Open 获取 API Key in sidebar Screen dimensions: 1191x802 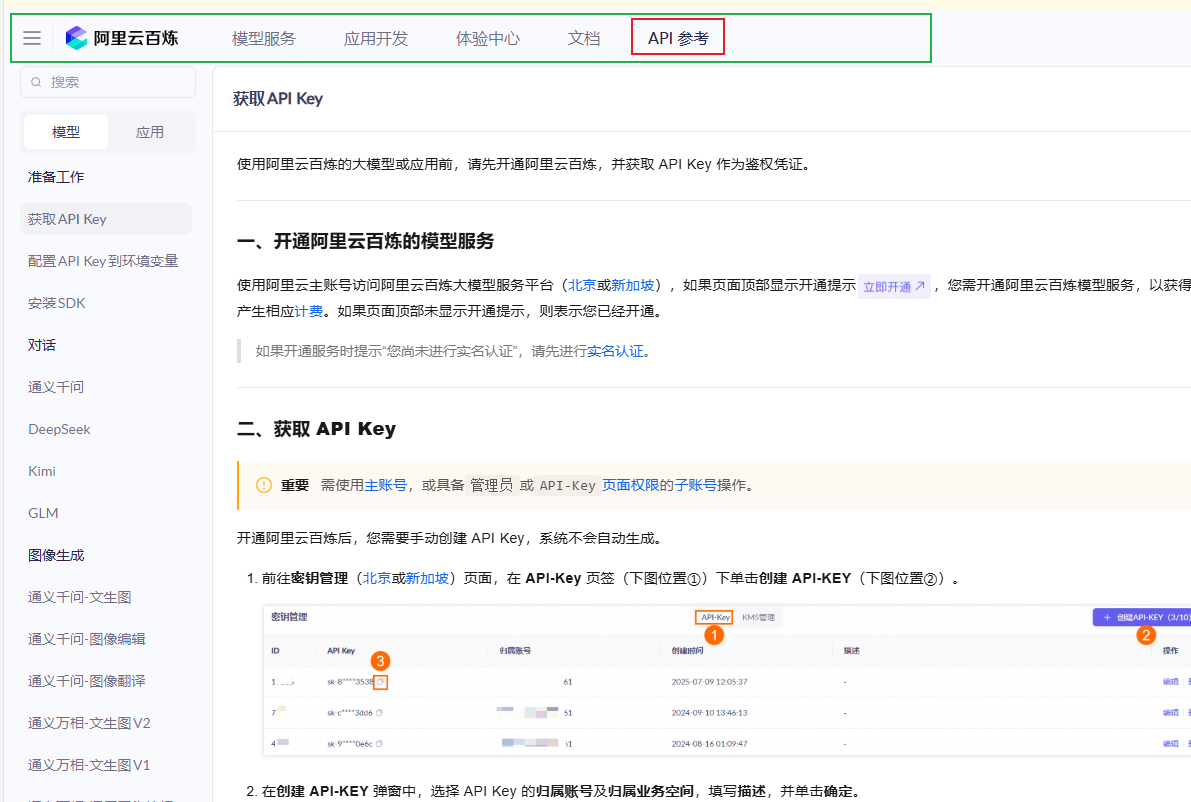click(x=106, y=219)
